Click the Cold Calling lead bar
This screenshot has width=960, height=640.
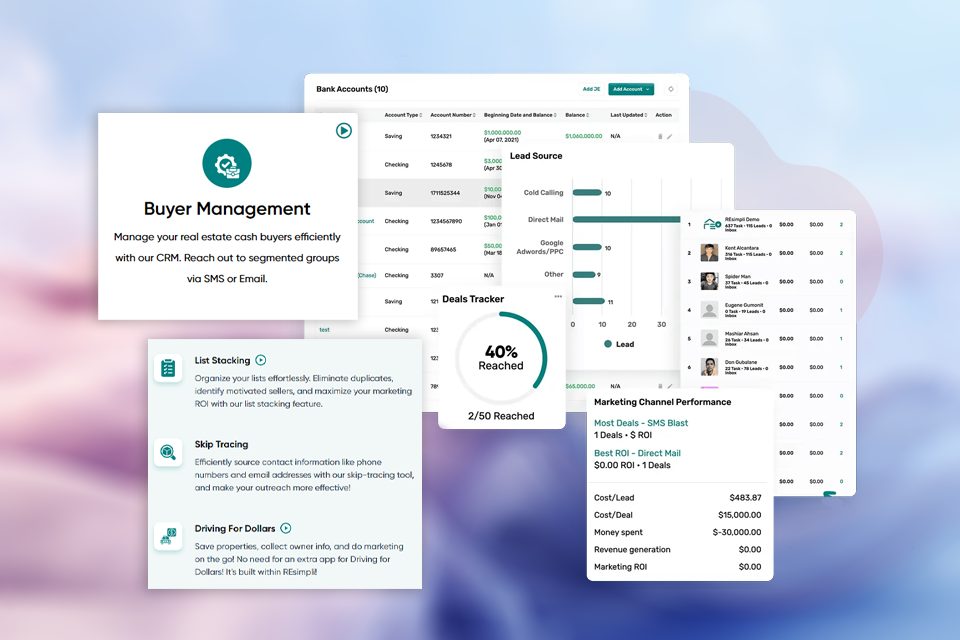pos(587,193)
